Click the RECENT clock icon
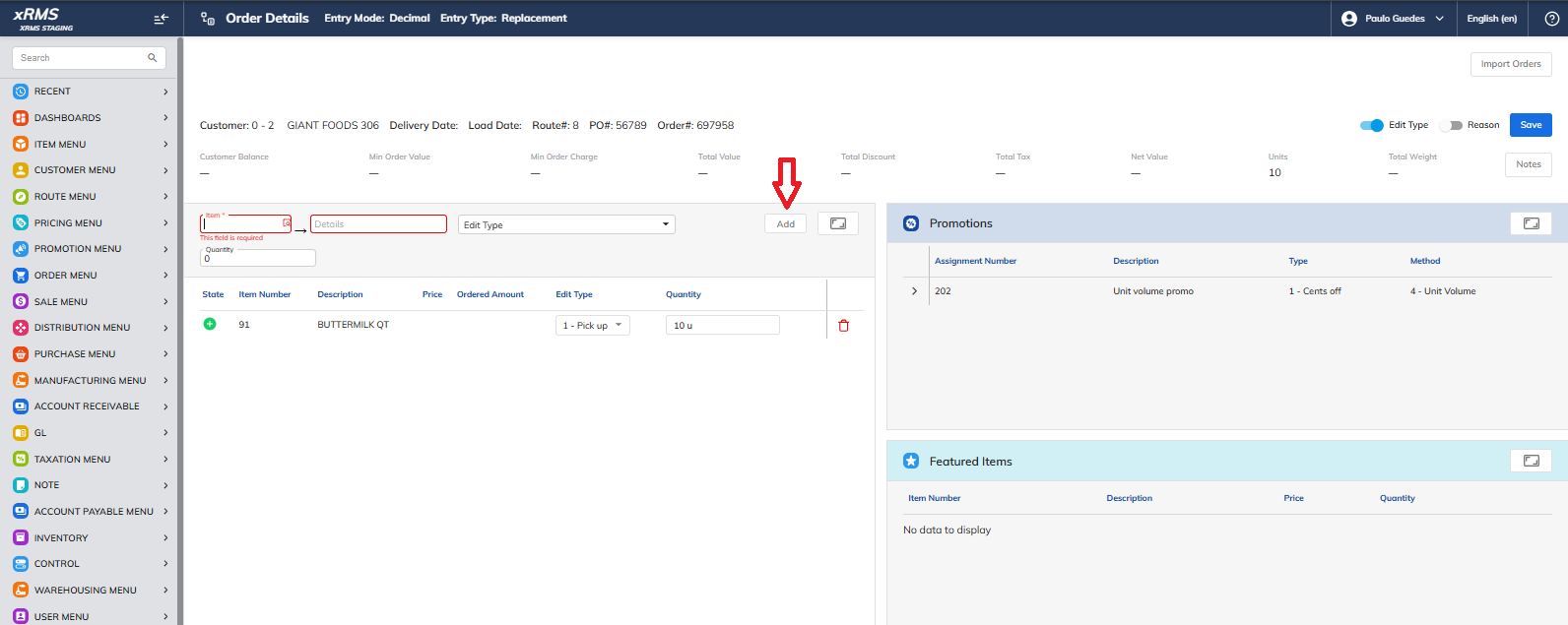The width and height of the screenshot is (1568, 625). tap(21, 92)
